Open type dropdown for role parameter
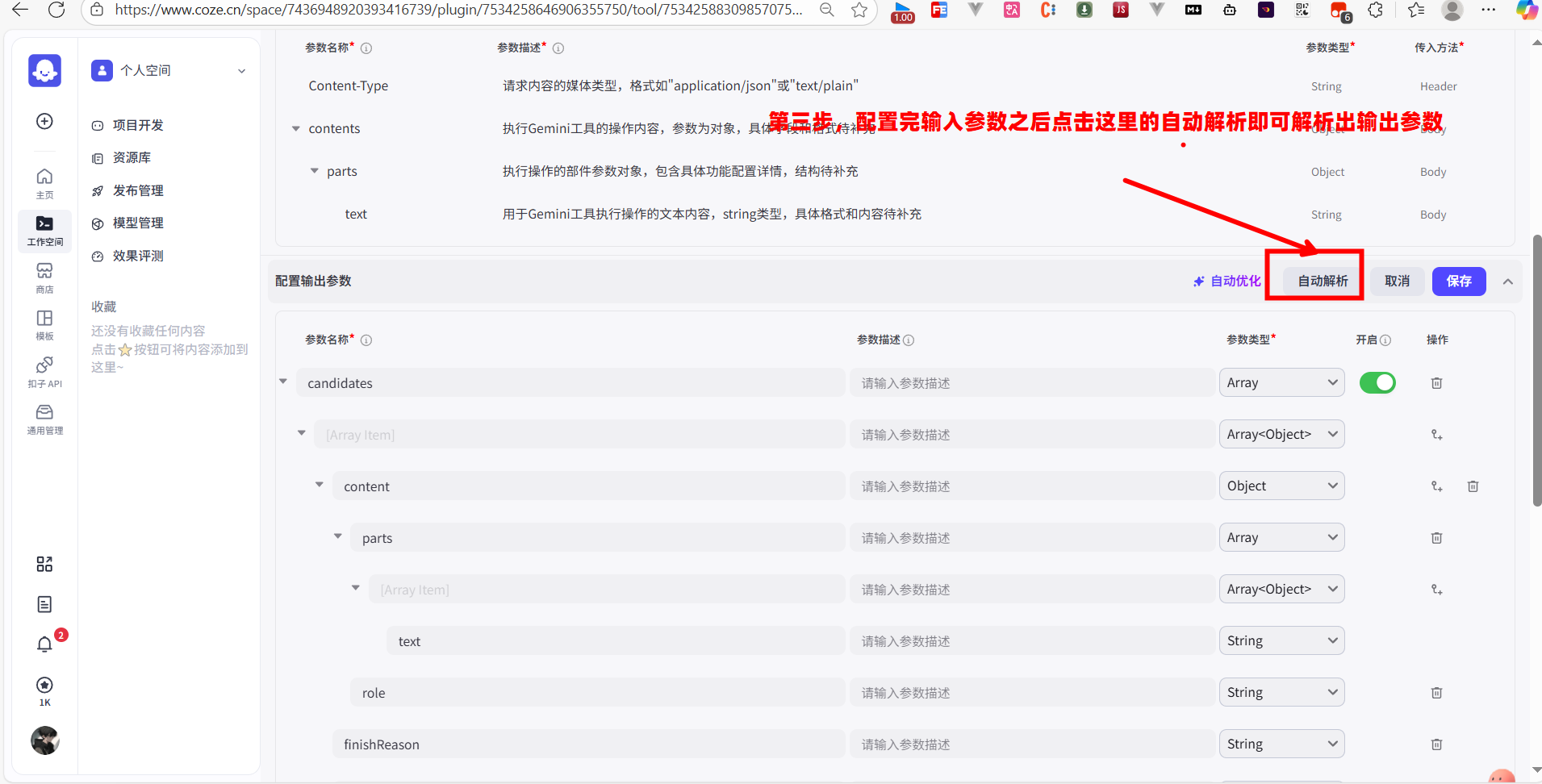Screen dimensions: 1542x784 pyautogui.click(x=1281, y=693)
